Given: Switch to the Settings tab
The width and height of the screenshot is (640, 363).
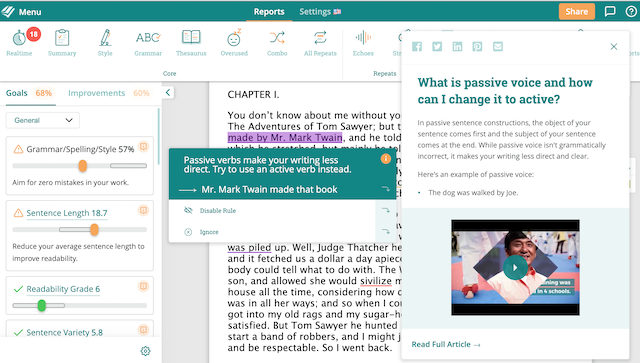Looking at the screenshot, I should (x=320, y=11).
